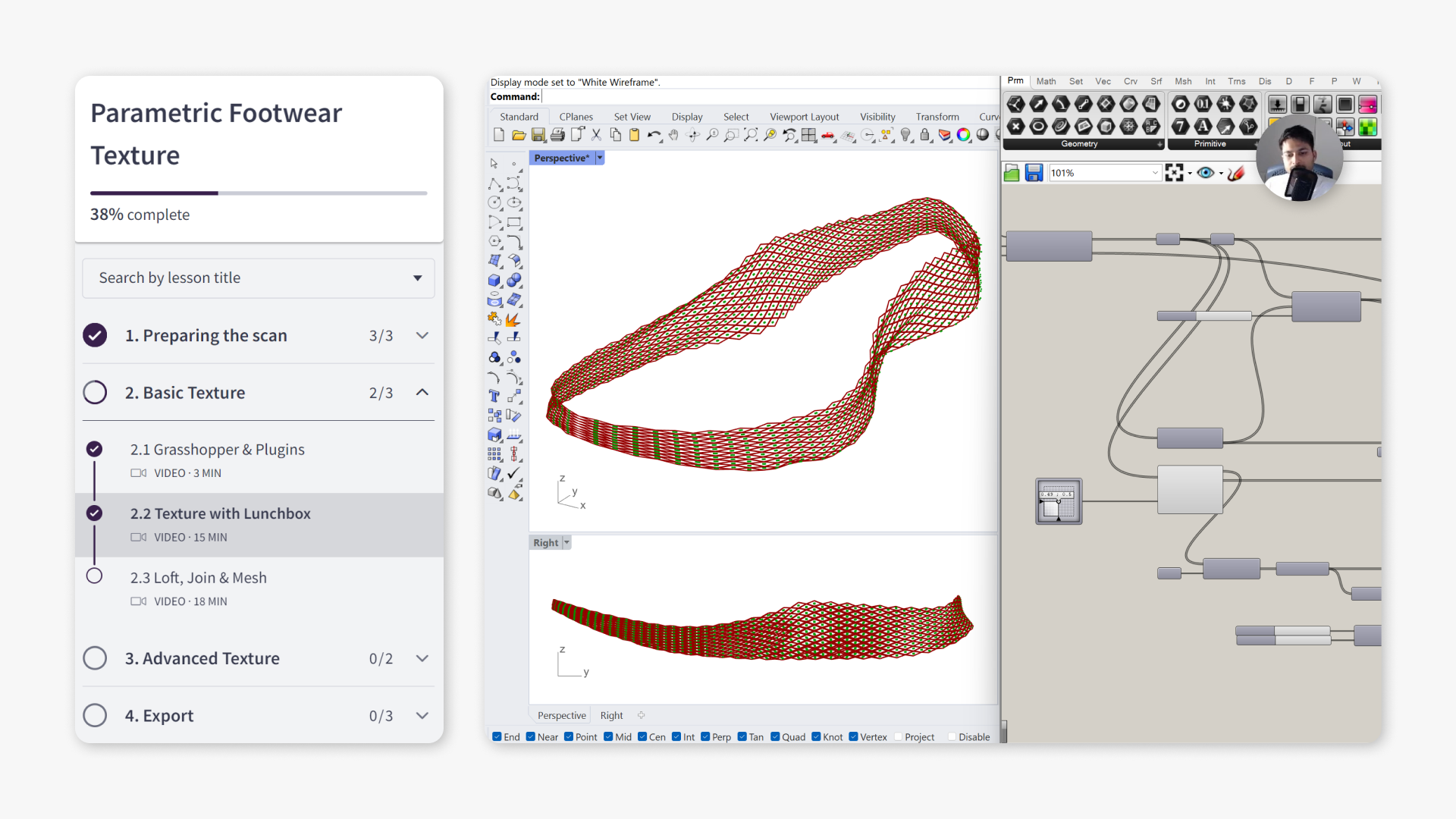Open the Display menu in Rhino
The height and width of the screenshot is (819, 1456).
(687, 117)
